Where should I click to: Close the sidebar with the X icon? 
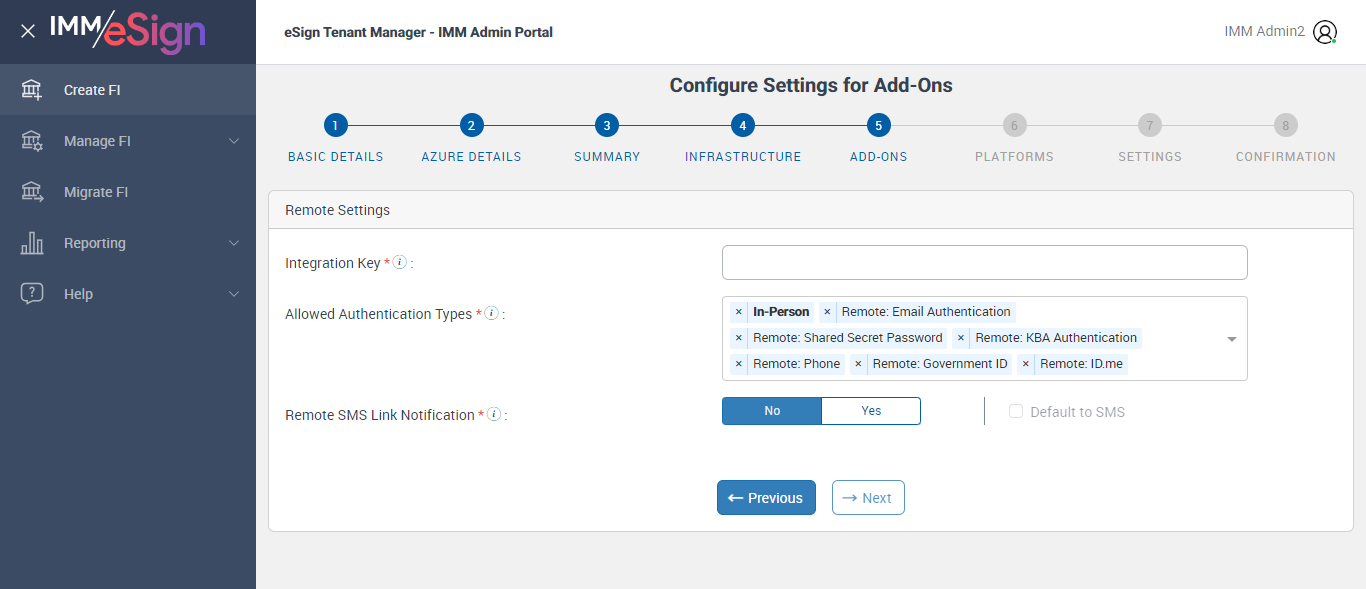(28, 31)
